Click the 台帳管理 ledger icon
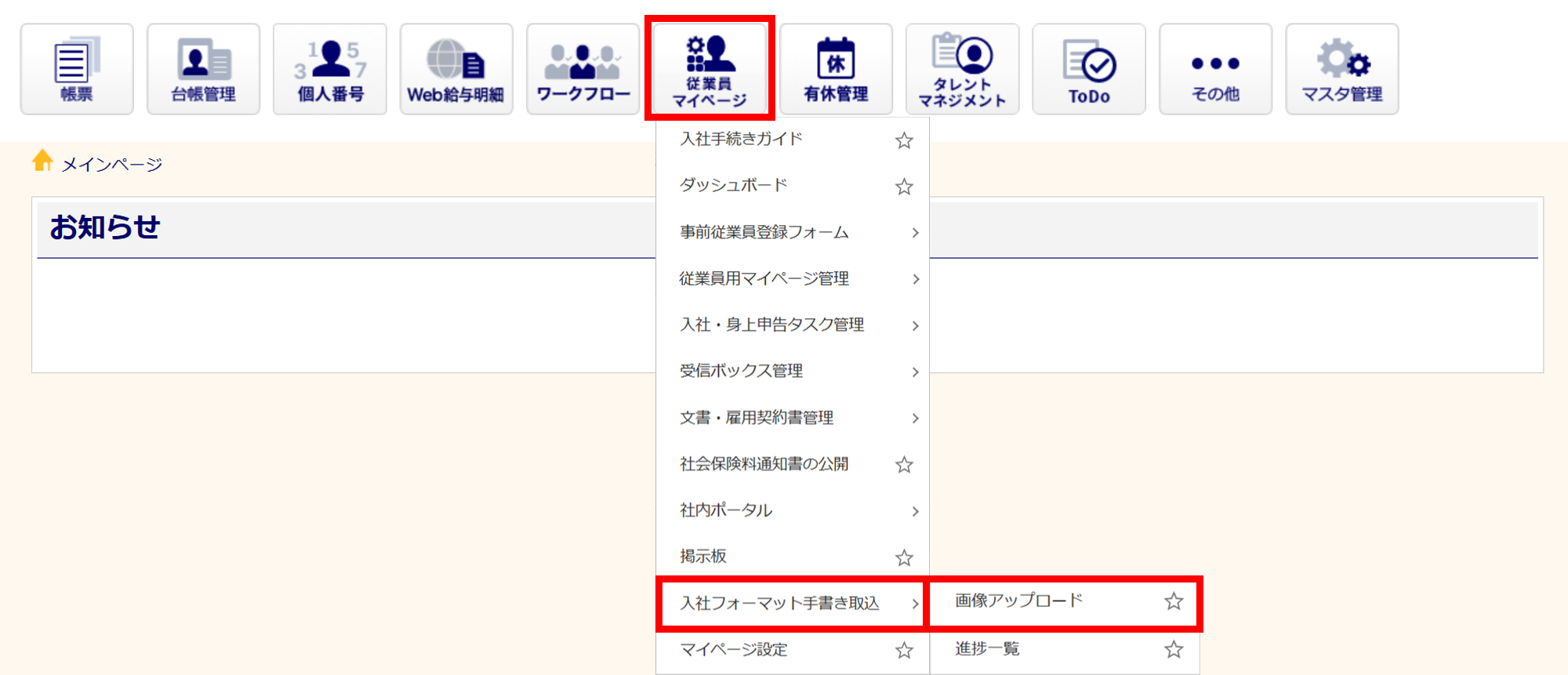Image resolution: width=1568 pixels, height=675 pixels. (x=203, y=69)
